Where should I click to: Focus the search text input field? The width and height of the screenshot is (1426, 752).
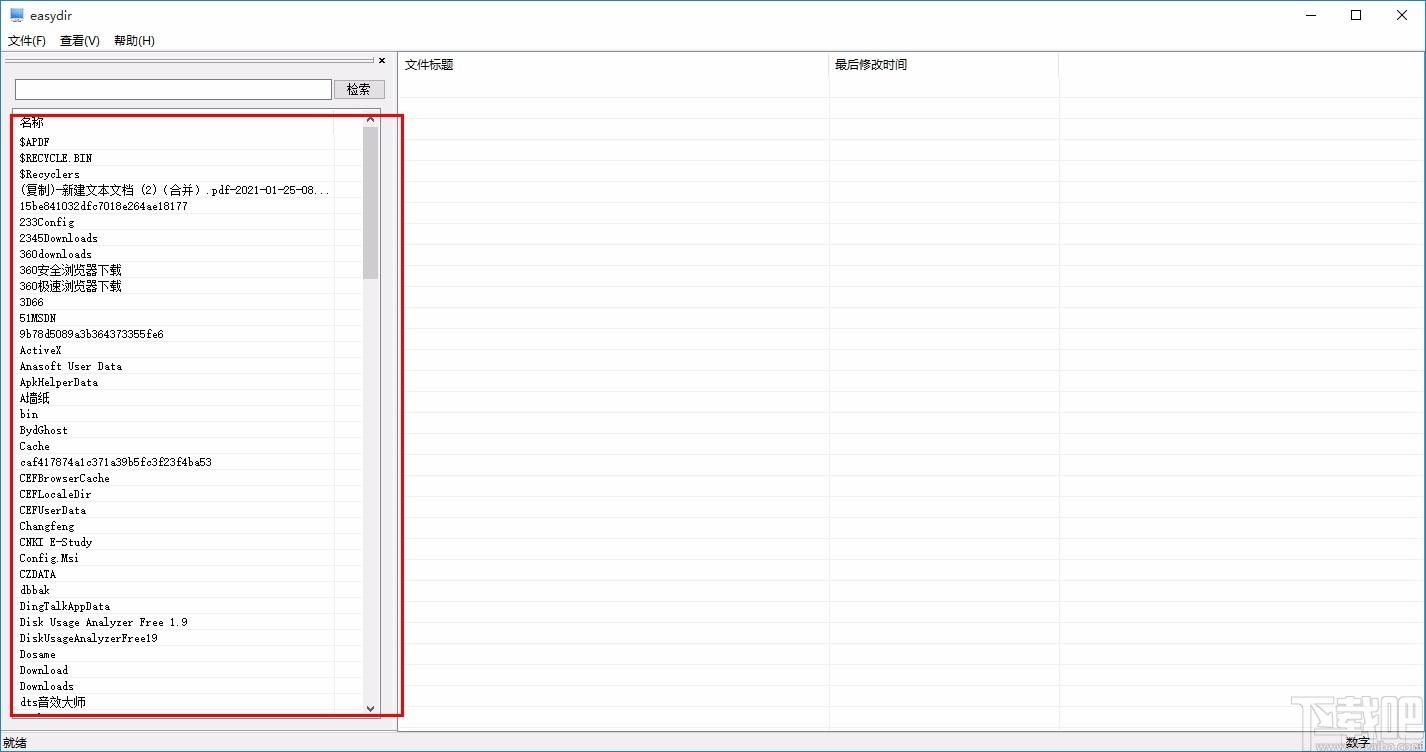pos(173,89)
